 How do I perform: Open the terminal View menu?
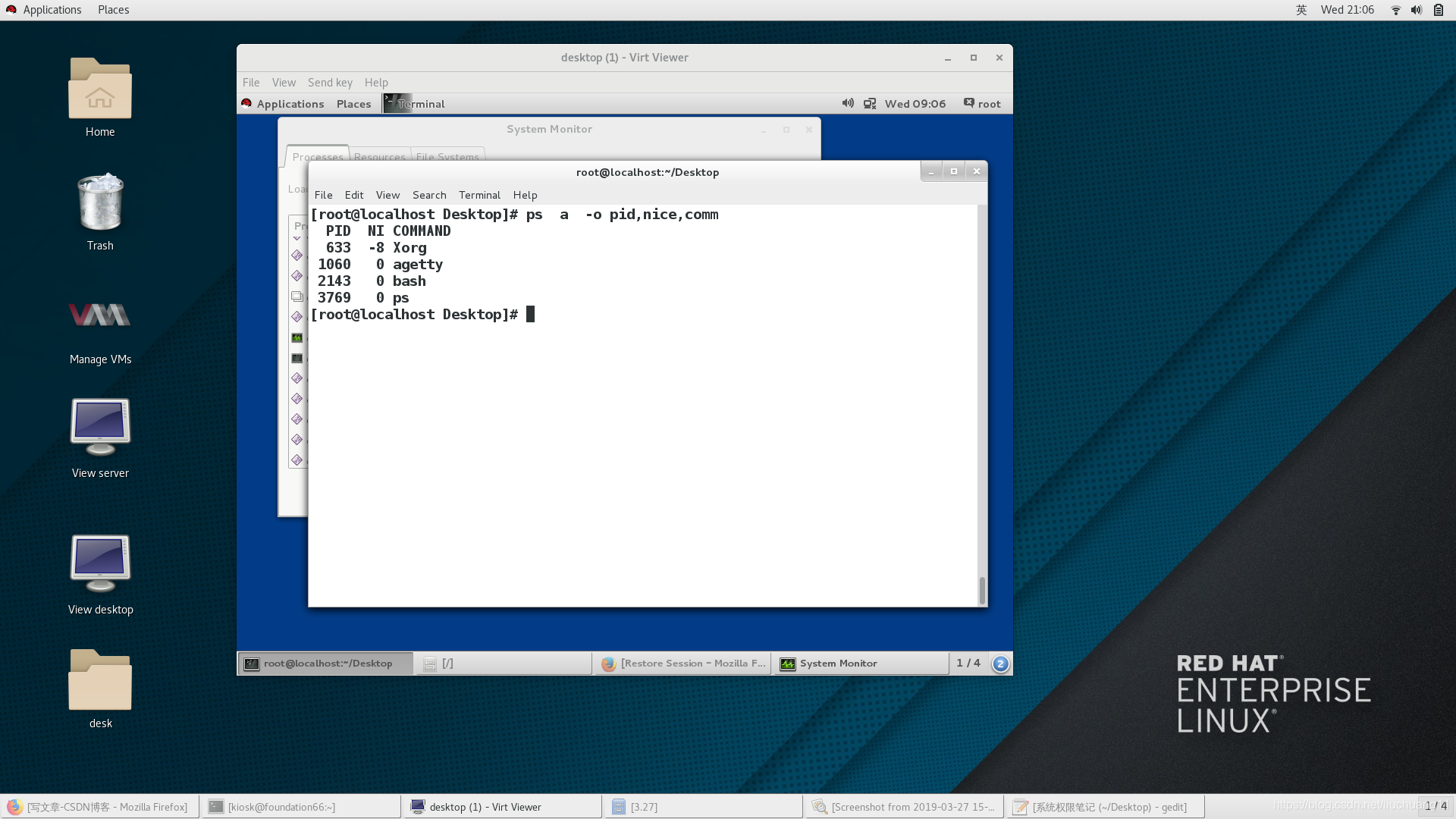point(388,195)
